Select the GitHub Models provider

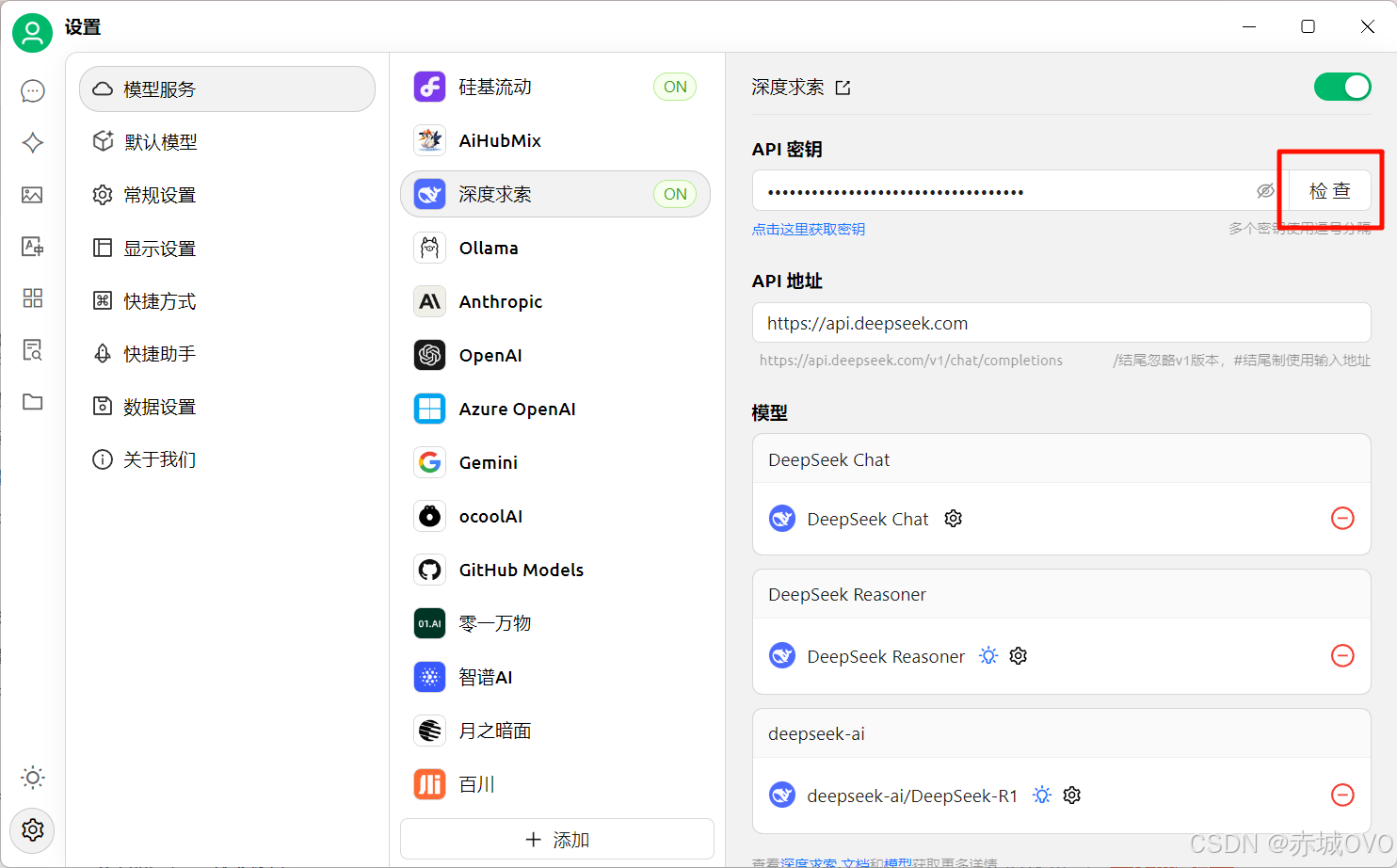[555, 570]
